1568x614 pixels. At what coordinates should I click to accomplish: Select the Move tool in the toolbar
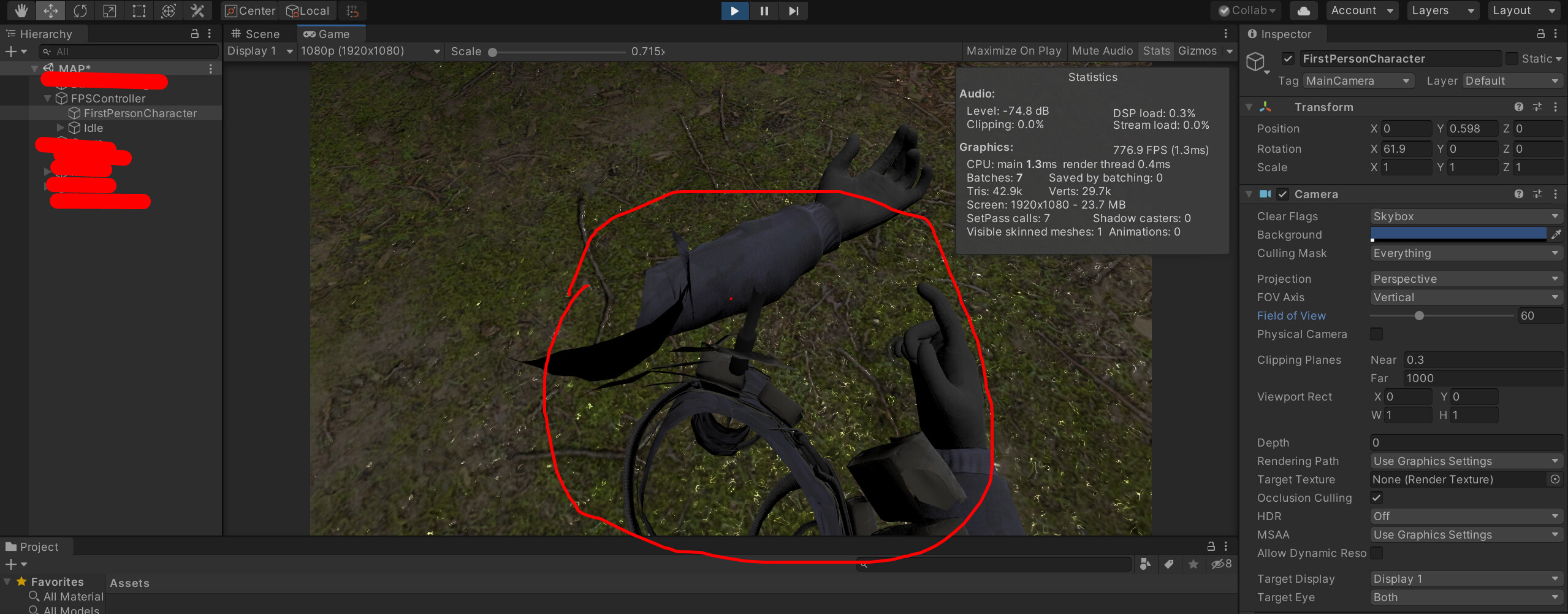(50, 10)
